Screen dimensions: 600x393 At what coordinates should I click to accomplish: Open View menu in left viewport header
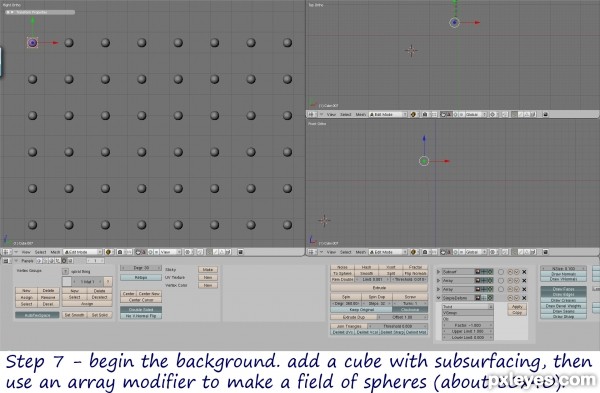tap(26, 252)
